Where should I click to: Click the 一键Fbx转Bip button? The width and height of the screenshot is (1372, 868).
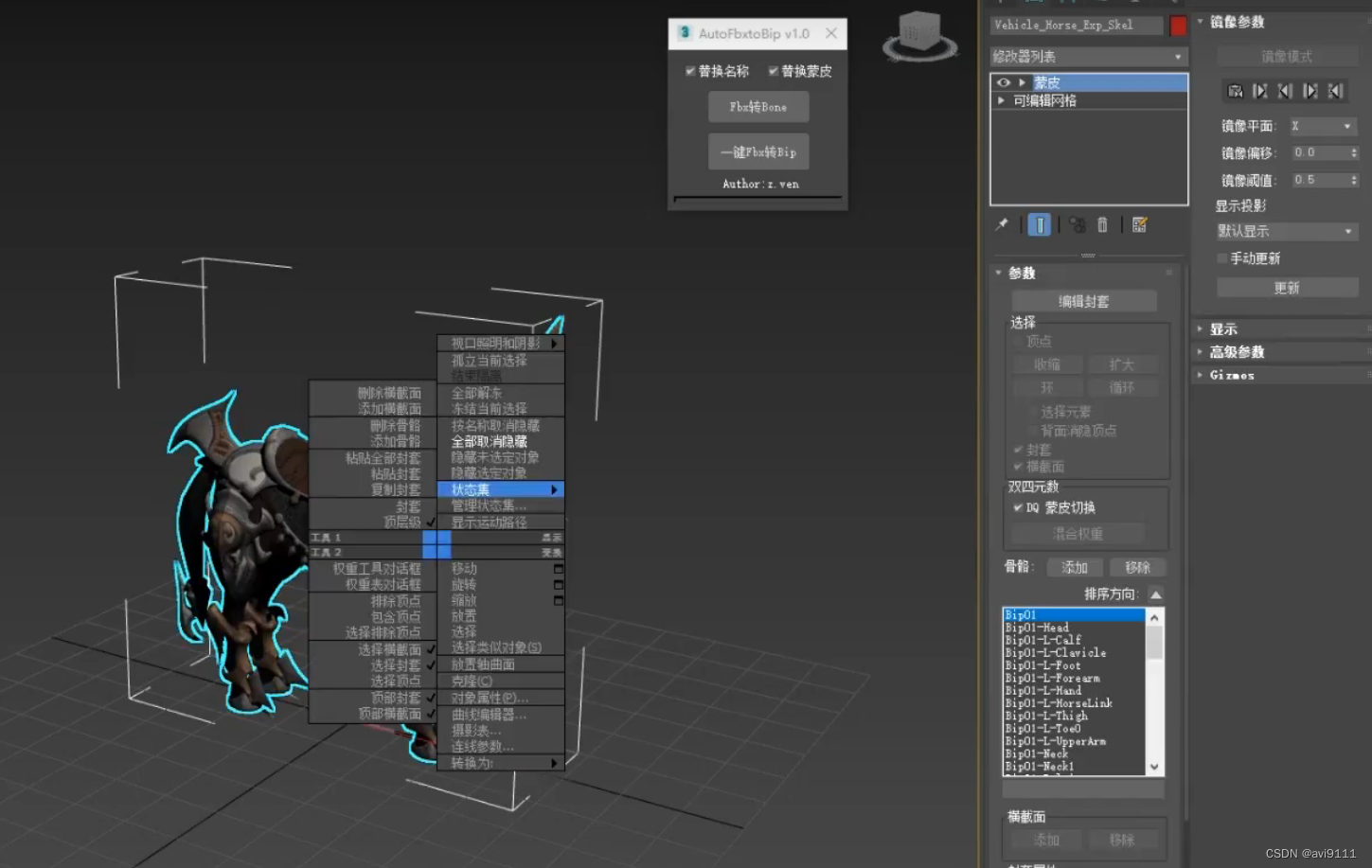758,151
